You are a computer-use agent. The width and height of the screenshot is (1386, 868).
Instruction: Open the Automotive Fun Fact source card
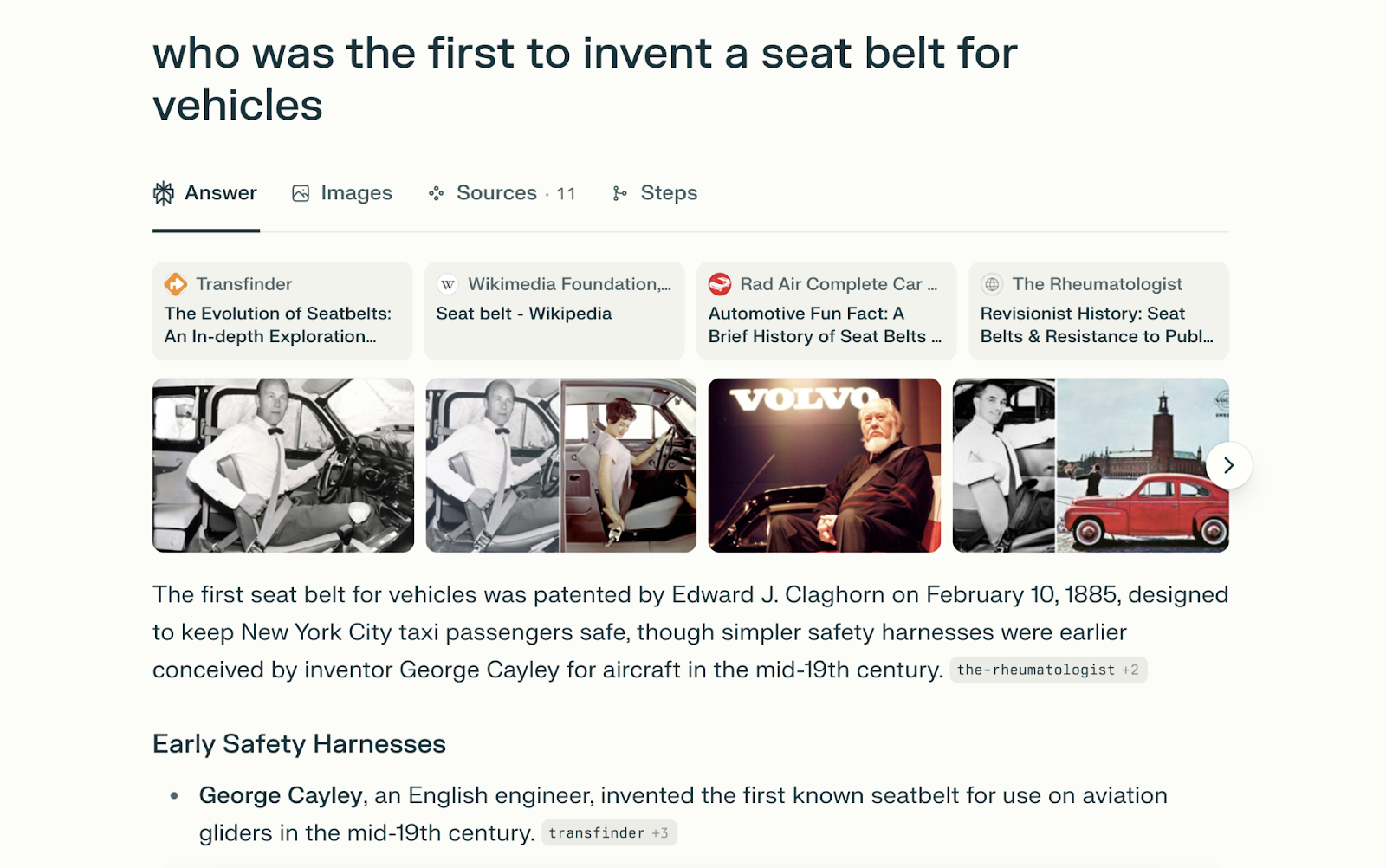pyautogui.click(x=826, y=310)
